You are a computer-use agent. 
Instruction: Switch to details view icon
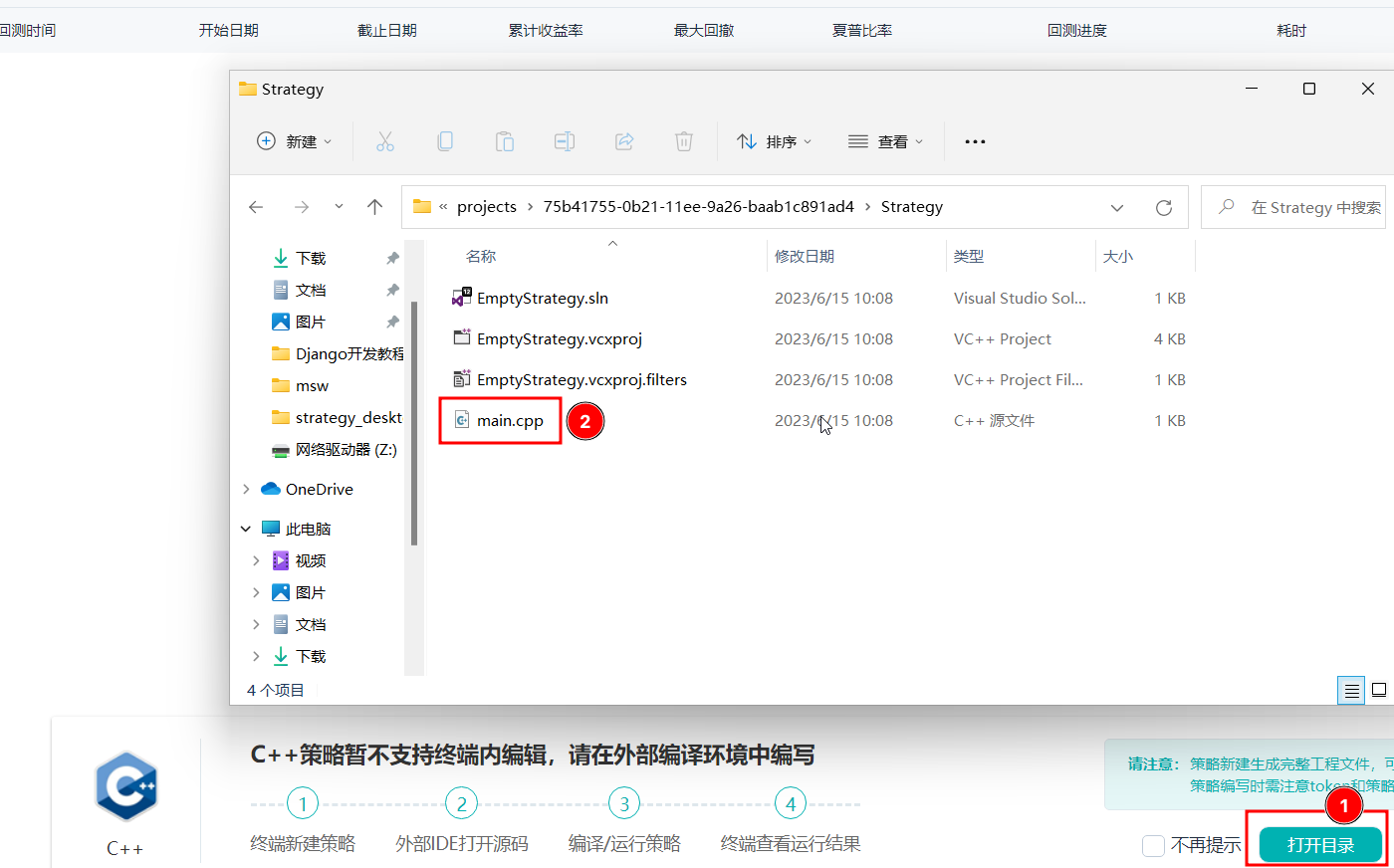(1351, 690)
